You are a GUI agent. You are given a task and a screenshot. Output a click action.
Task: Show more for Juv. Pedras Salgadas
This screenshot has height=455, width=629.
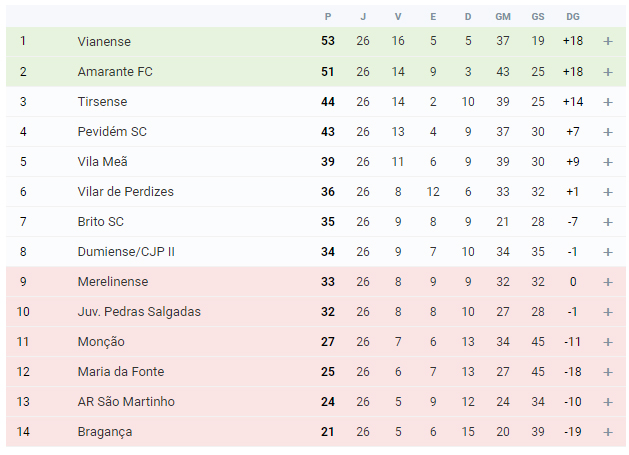click(608, 312)
